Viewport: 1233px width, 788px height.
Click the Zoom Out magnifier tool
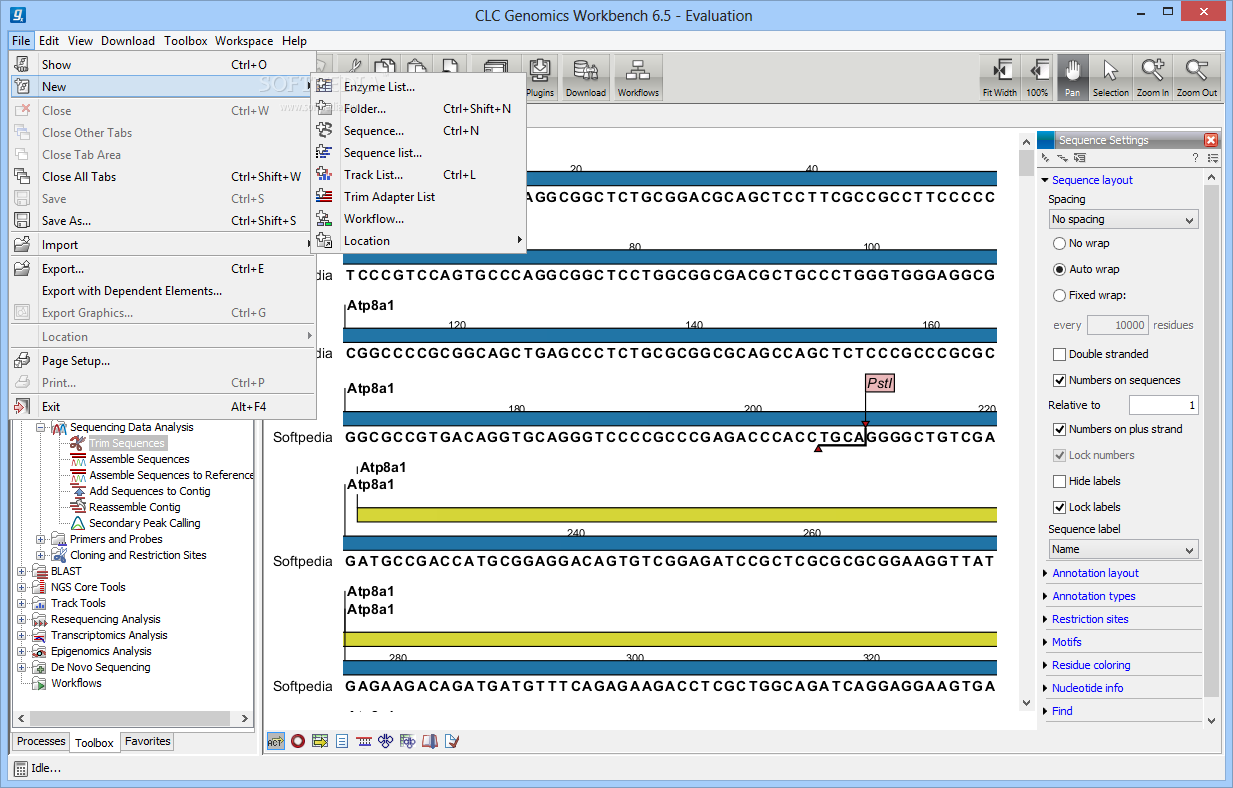[x=1196, y=77]
